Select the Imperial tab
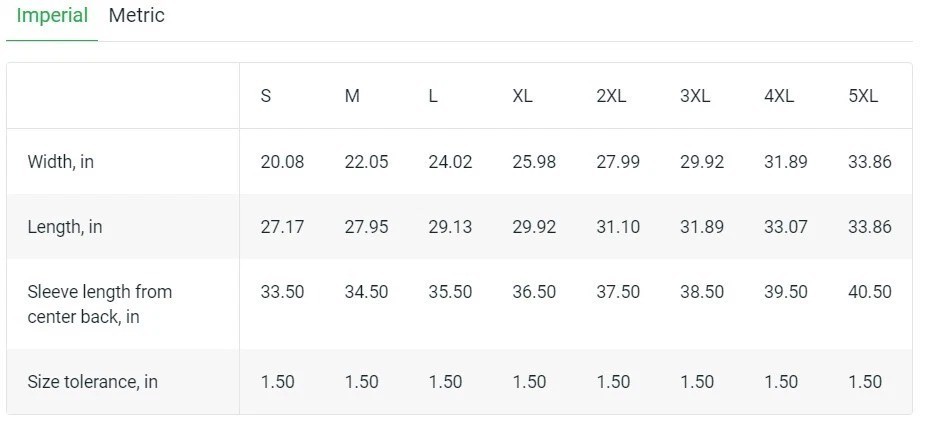 [52, 16]
